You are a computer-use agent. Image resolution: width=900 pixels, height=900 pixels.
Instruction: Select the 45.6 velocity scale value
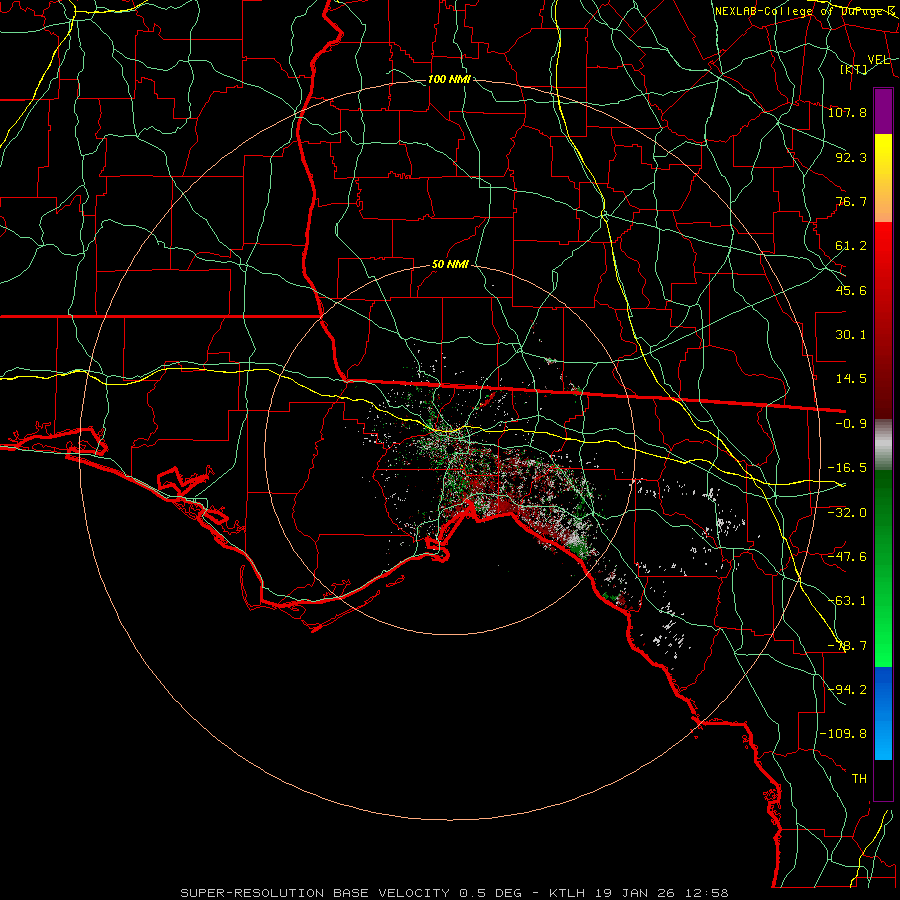[851, 290]
